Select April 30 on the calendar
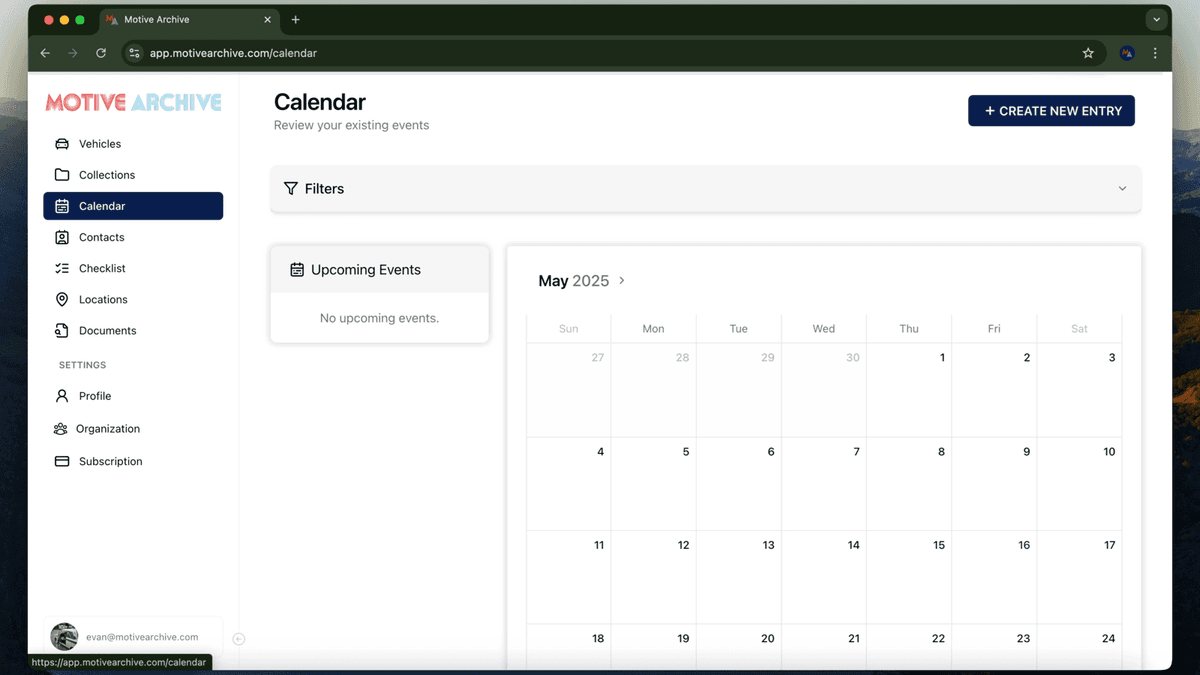 click(x=824, y=390)
